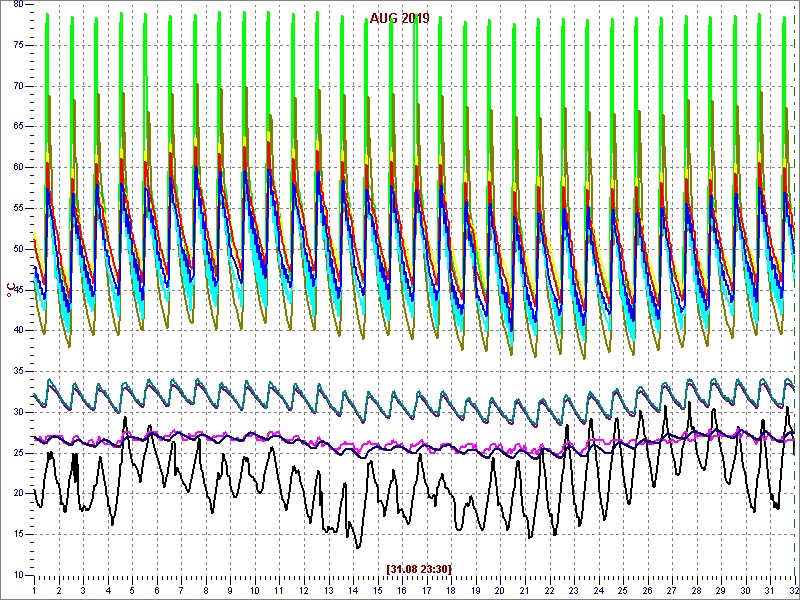Select day 29 on the date axis
The width and height of the screenshot is (800, 600).
coord(720,590)
